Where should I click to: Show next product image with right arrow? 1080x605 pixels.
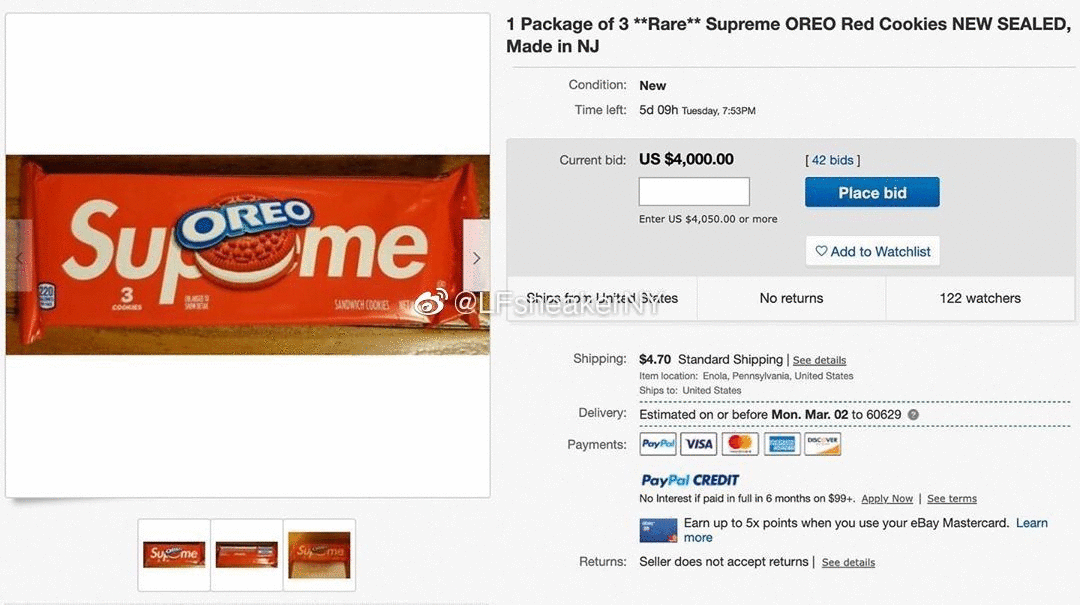click(477, 258)
